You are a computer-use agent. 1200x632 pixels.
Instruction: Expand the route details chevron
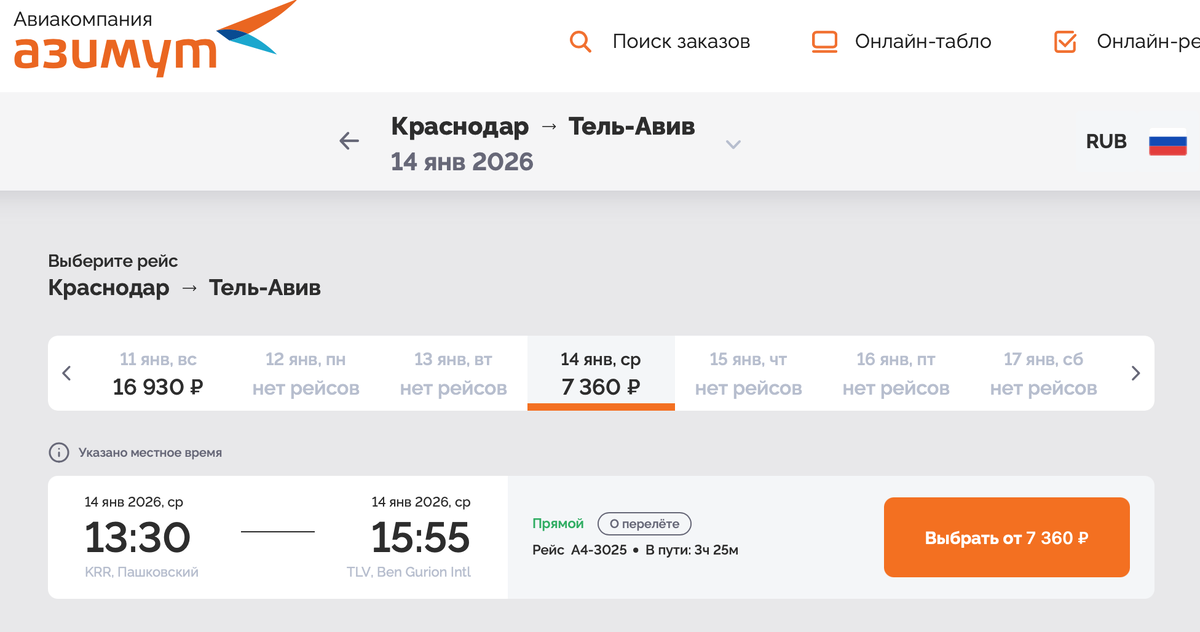click(x=734, y=144)
